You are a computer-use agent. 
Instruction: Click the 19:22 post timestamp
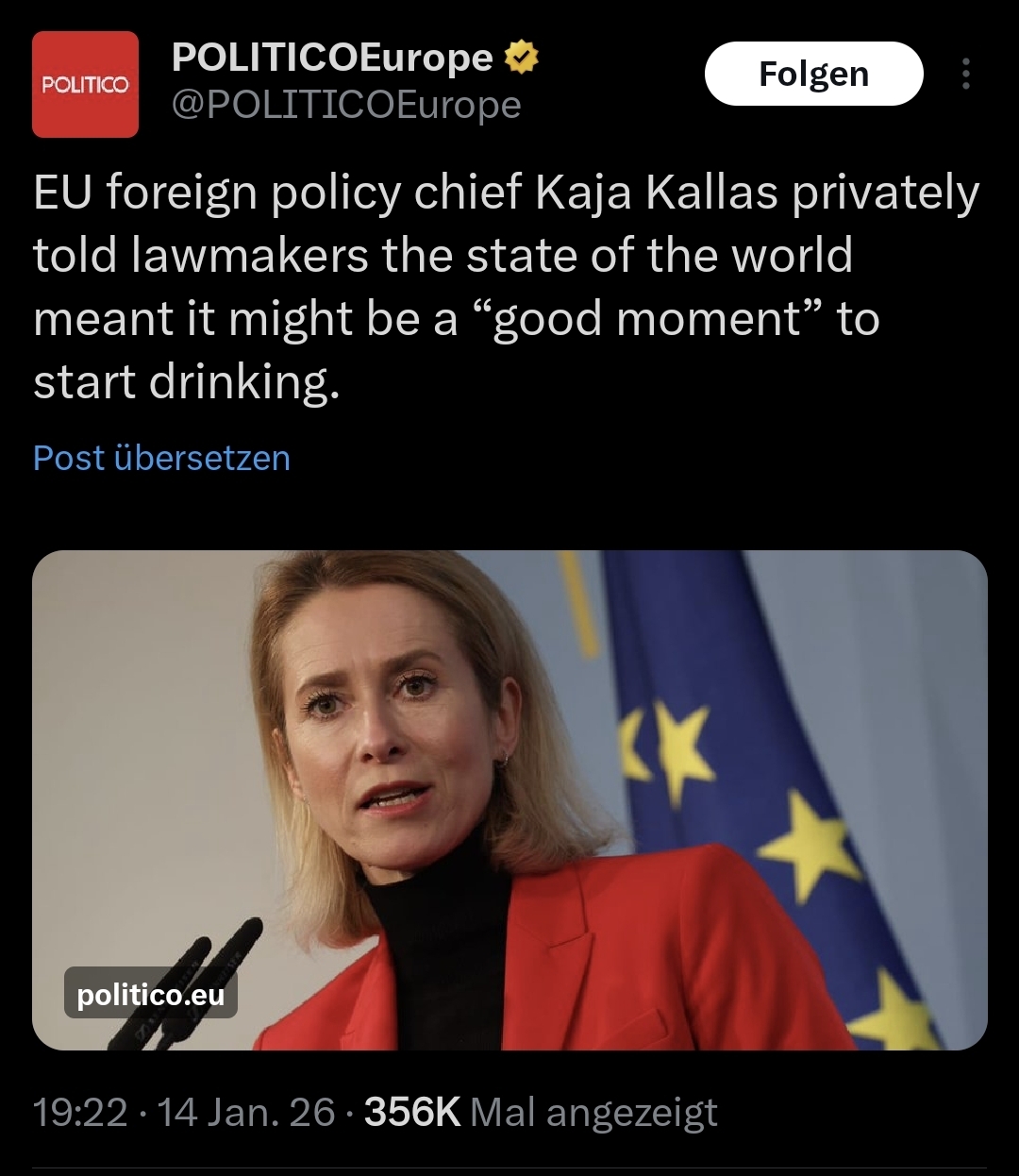click(80, 1112)
